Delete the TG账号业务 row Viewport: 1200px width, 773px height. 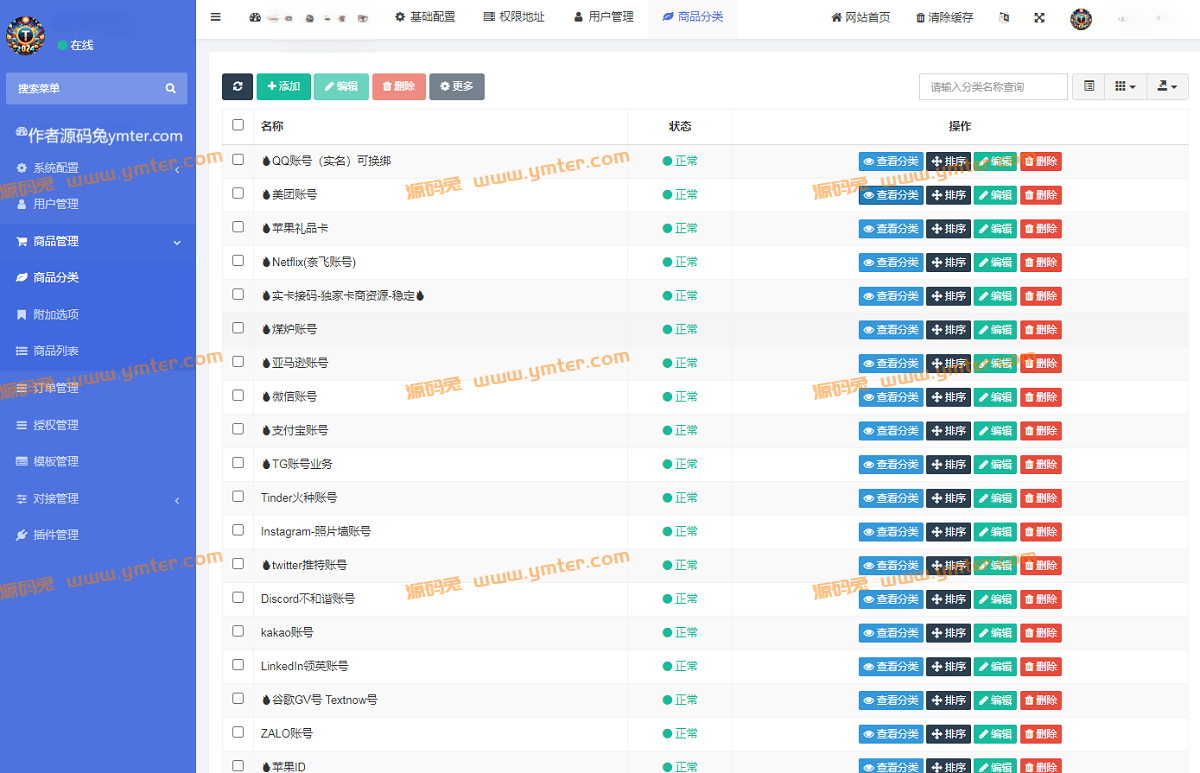[1041, 464]
